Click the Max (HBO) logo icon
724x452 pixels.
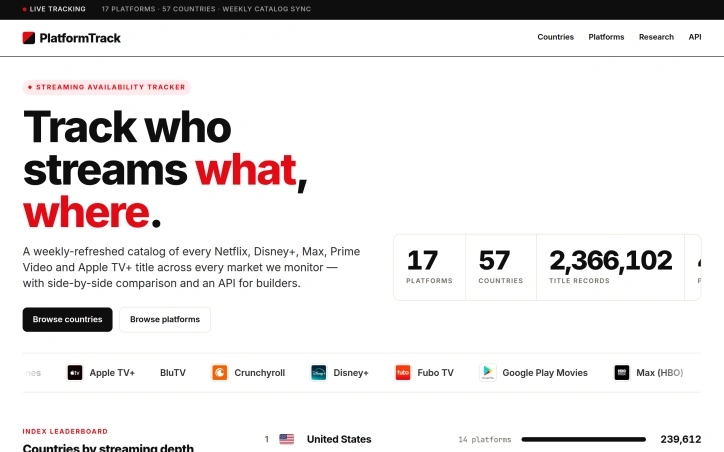pos(621,373)
